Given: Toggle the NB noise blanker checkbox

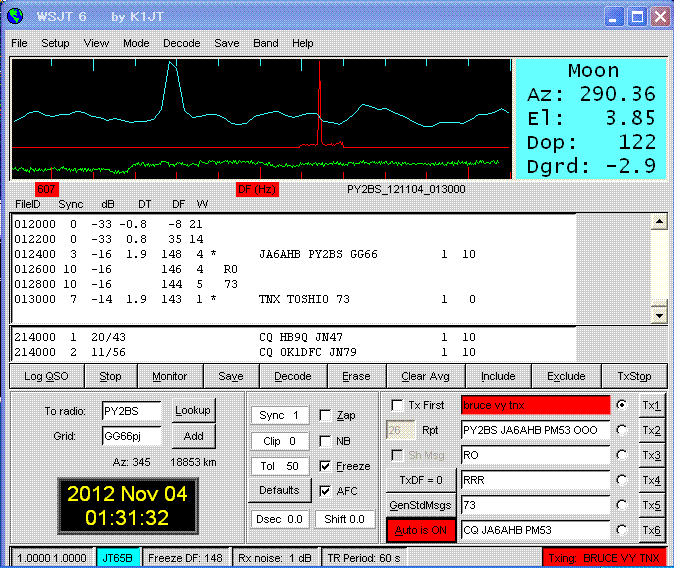Looking at the screenshot, I should coord(325,441).
